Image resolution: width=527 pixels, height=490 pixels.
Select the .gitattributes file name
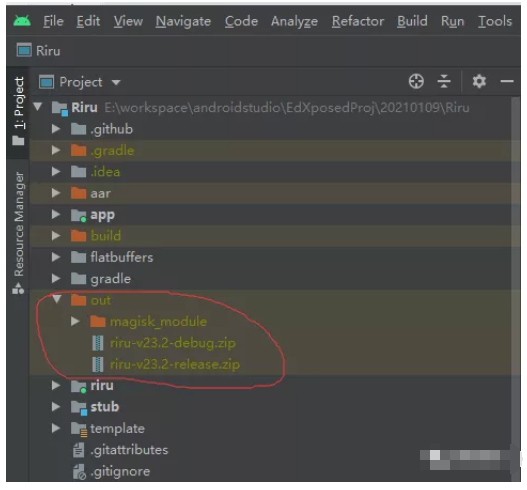tap(129, 450)
